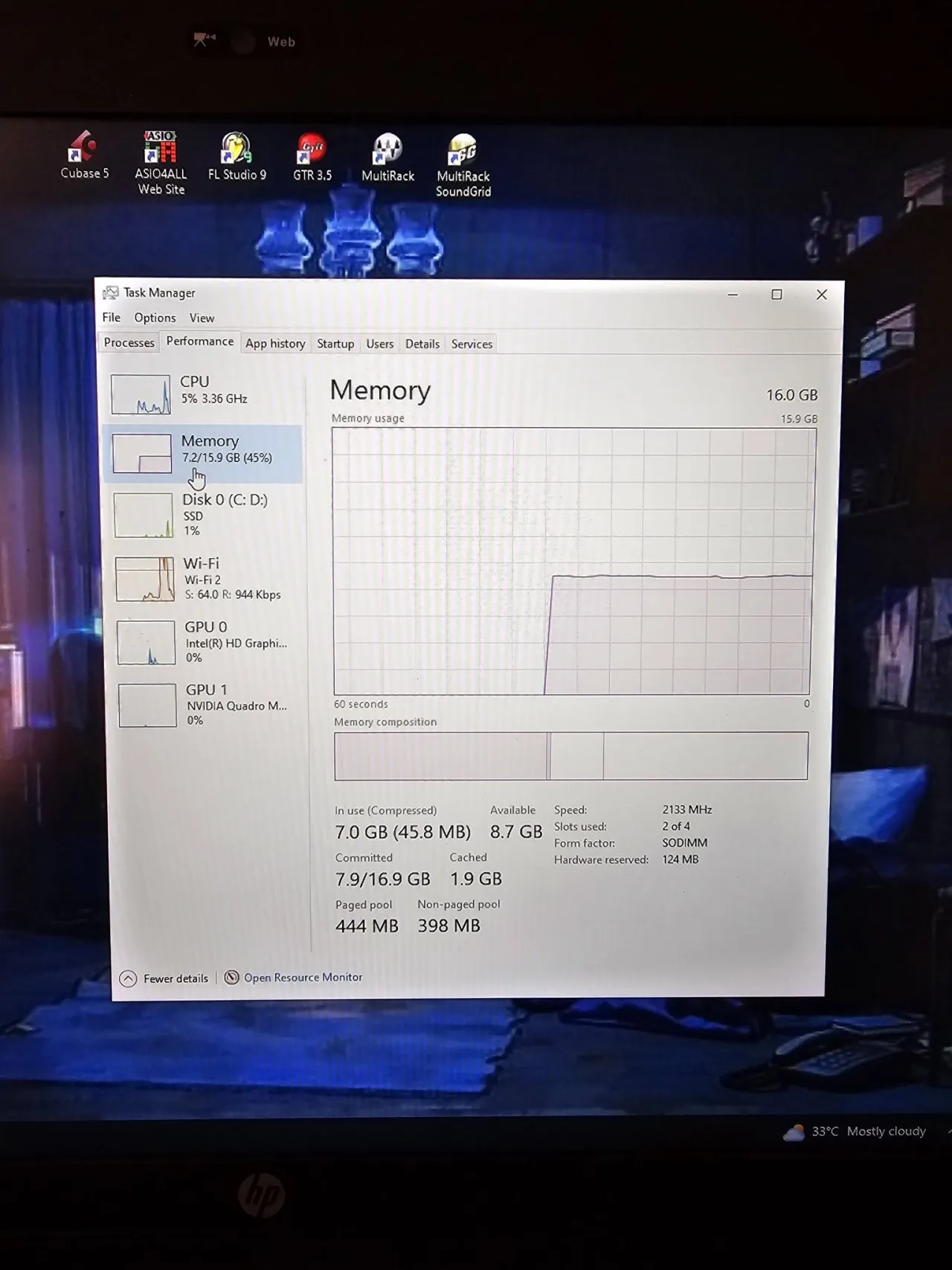Click the Form factor value 'SODIMM'
Screen dimensions: 952x1270
point(685,843)
